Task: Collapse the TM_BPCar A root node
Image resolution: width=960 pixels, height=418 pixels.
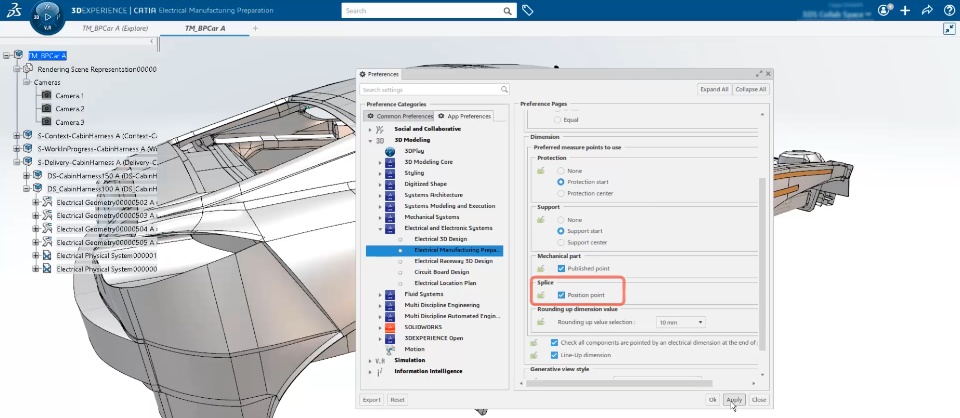Action: pos(6,55)
